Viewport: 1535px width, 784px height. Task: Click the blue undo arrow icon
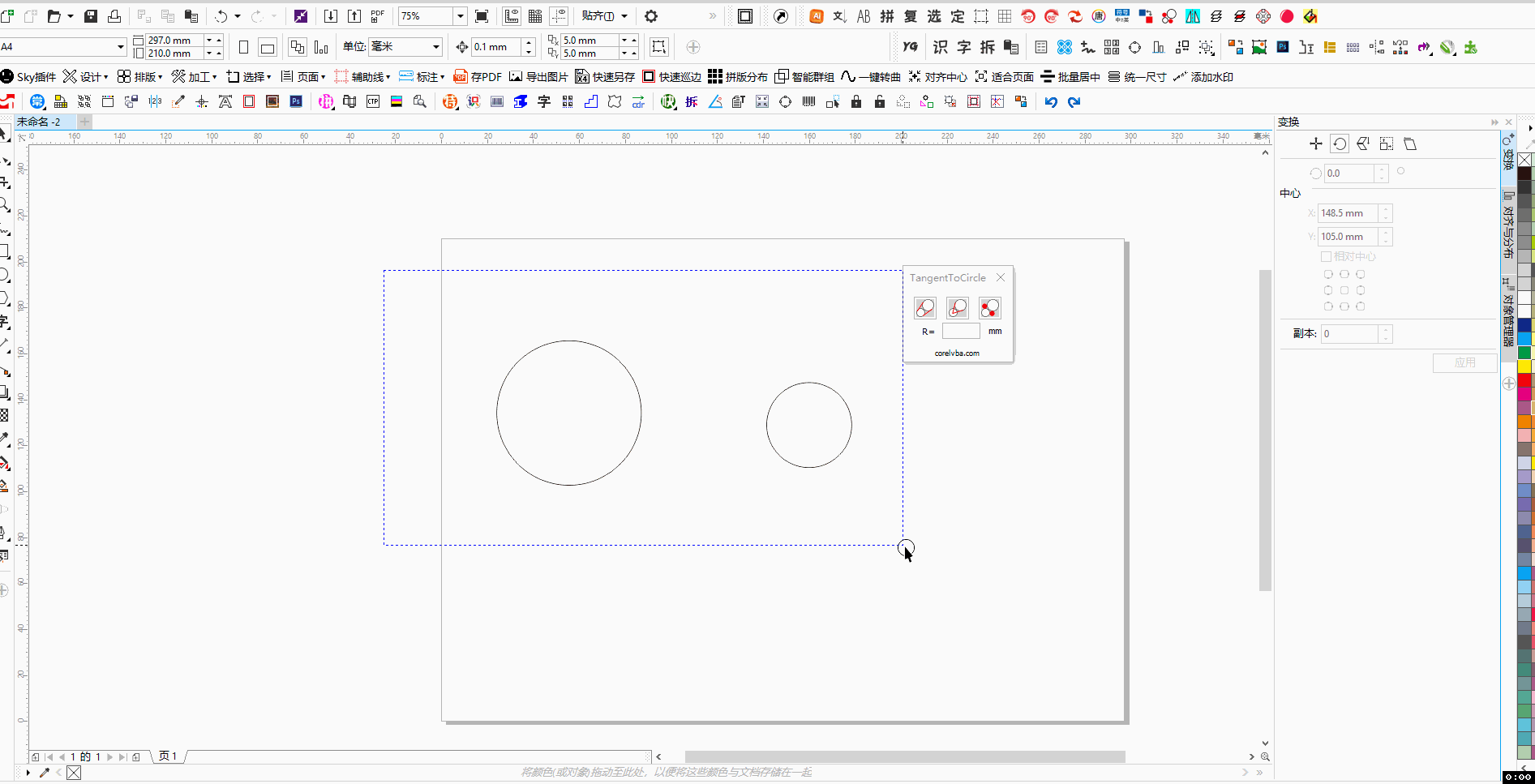tap(1051, 101)
